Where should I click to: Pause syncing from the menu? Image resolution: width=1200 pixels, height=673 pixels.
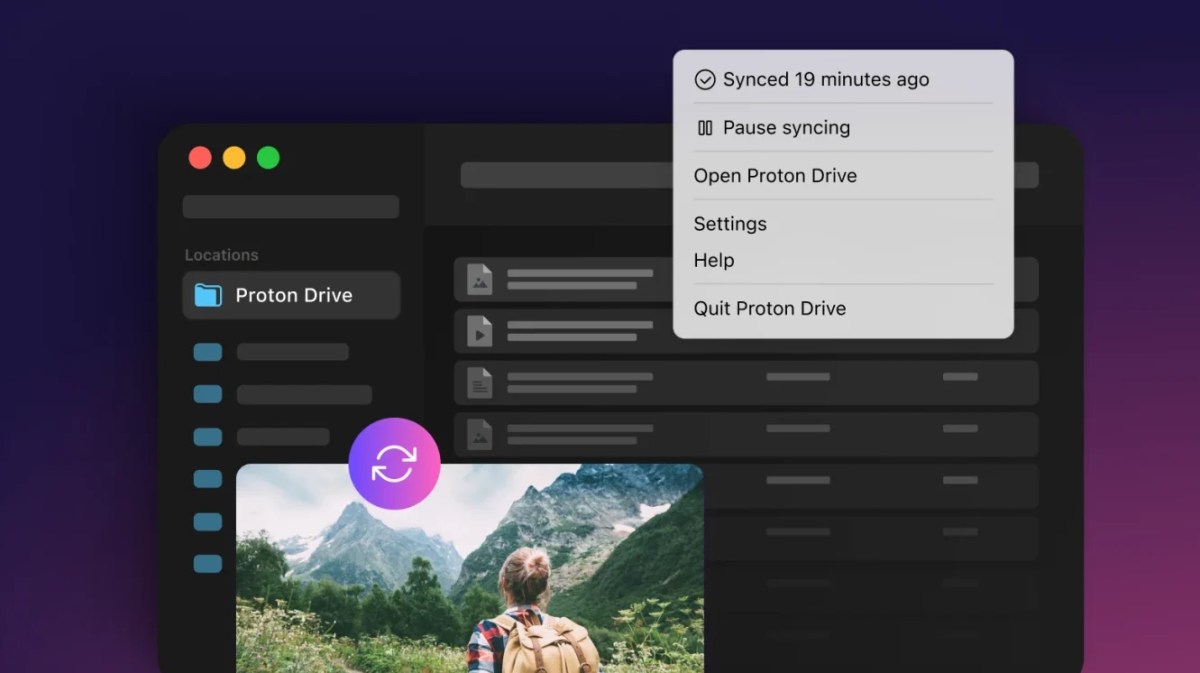pyautogui.click(x=786, y=128)
